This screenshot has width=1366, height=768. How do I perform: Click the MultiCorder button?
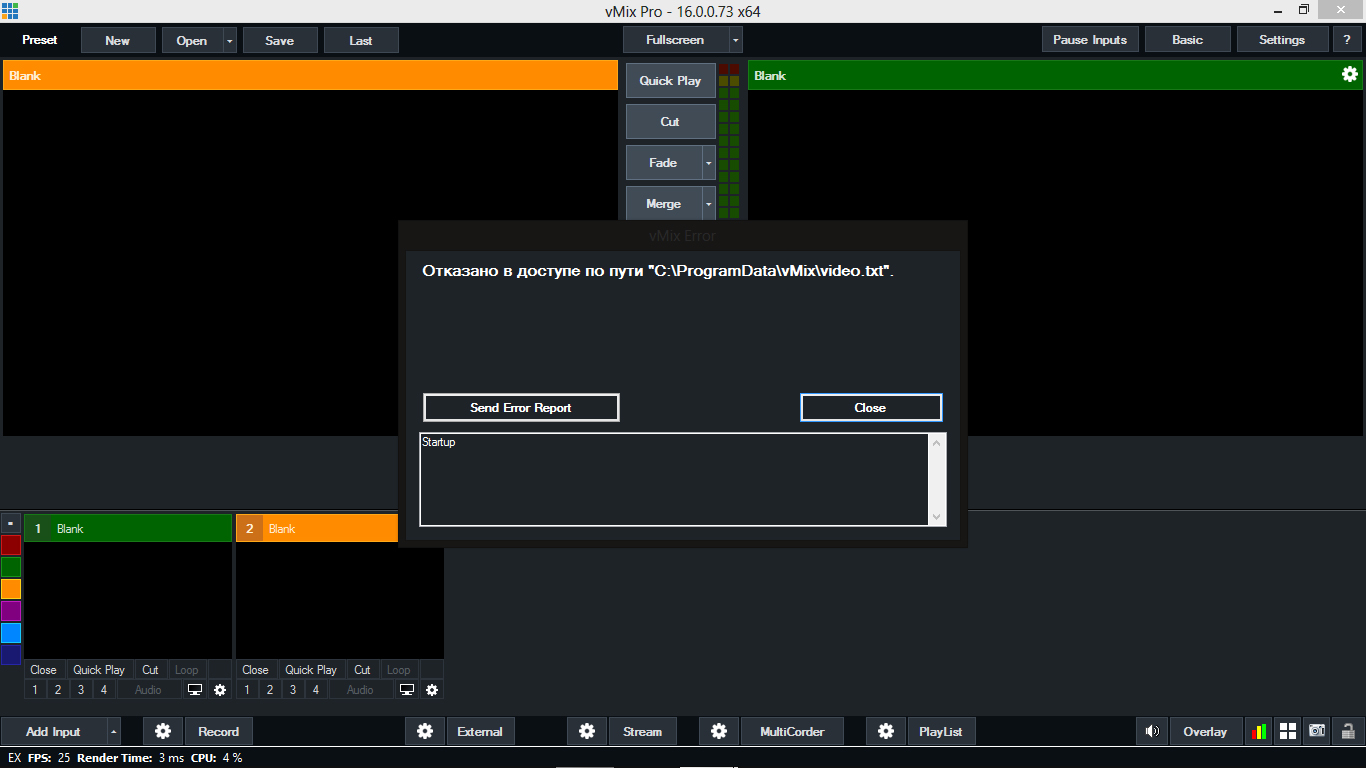coord(792,731)
